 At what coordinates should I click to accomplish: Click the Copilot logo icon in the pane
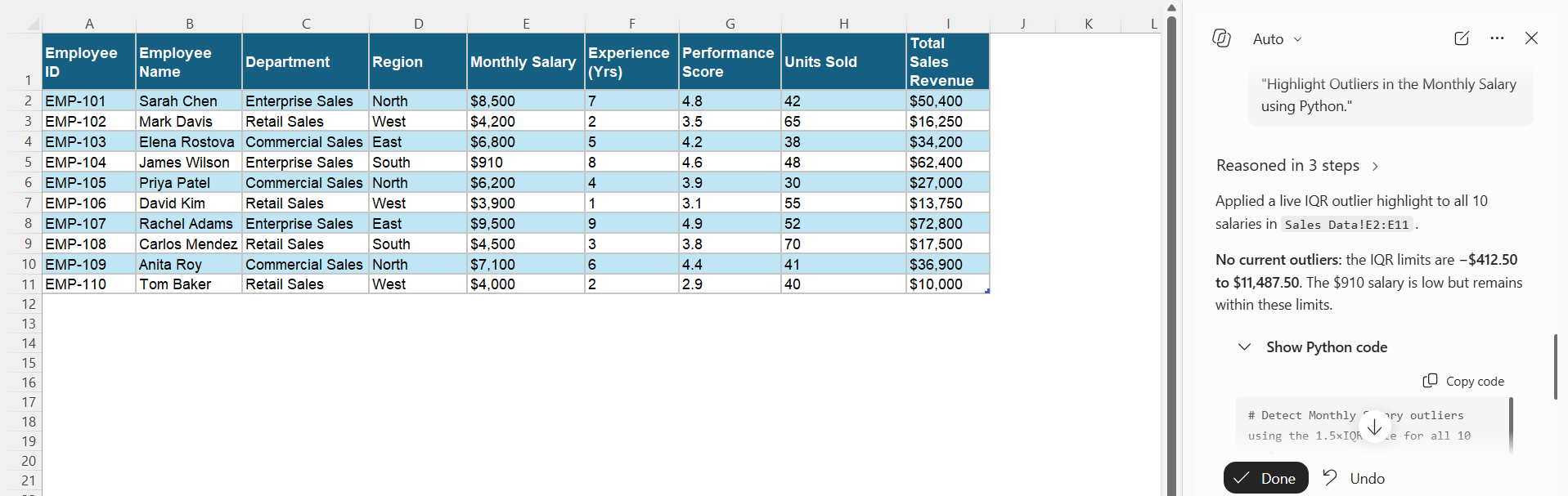(1221, 38)
